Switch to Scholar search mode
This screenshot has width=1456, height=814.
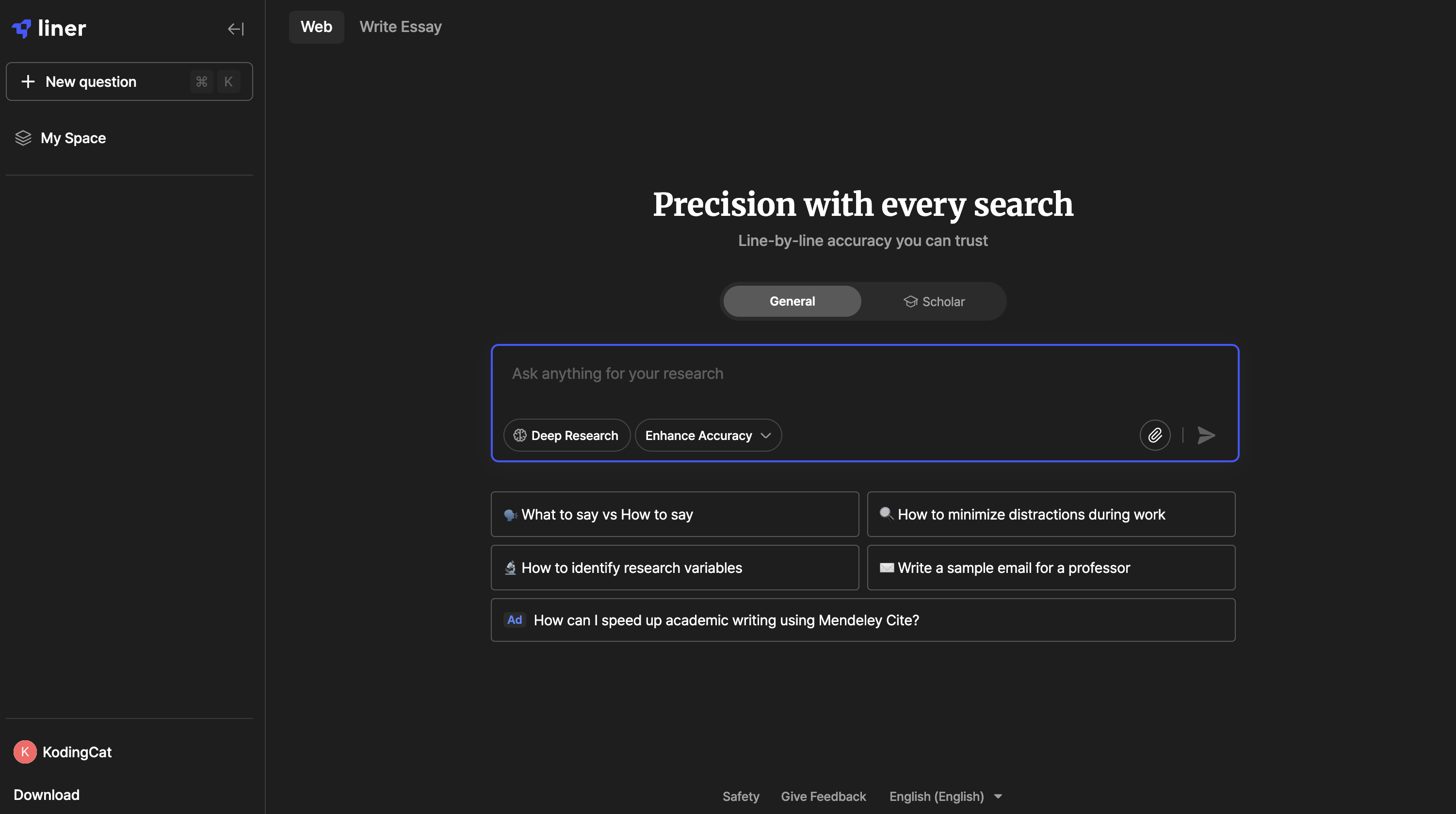click(x=934, y=301)
